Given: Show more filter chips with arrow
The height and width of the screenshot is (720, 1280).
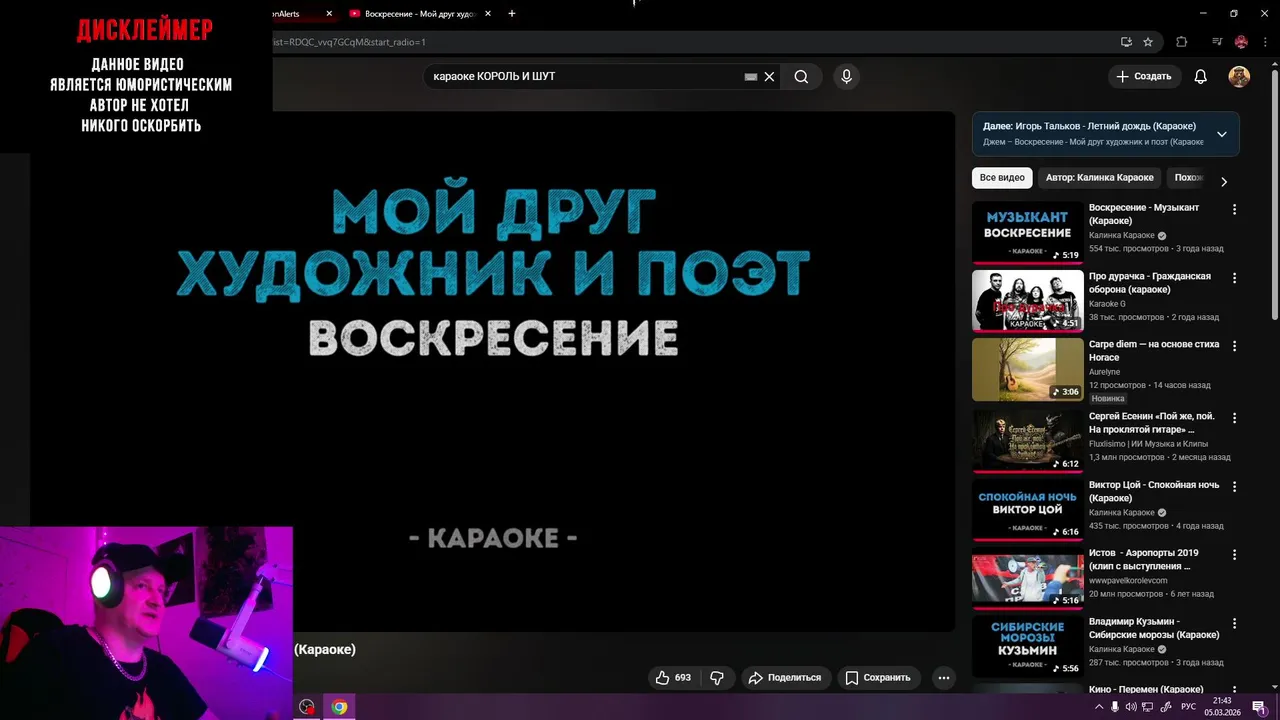Looking at the screenshot, I should (x=1223, y=181).
